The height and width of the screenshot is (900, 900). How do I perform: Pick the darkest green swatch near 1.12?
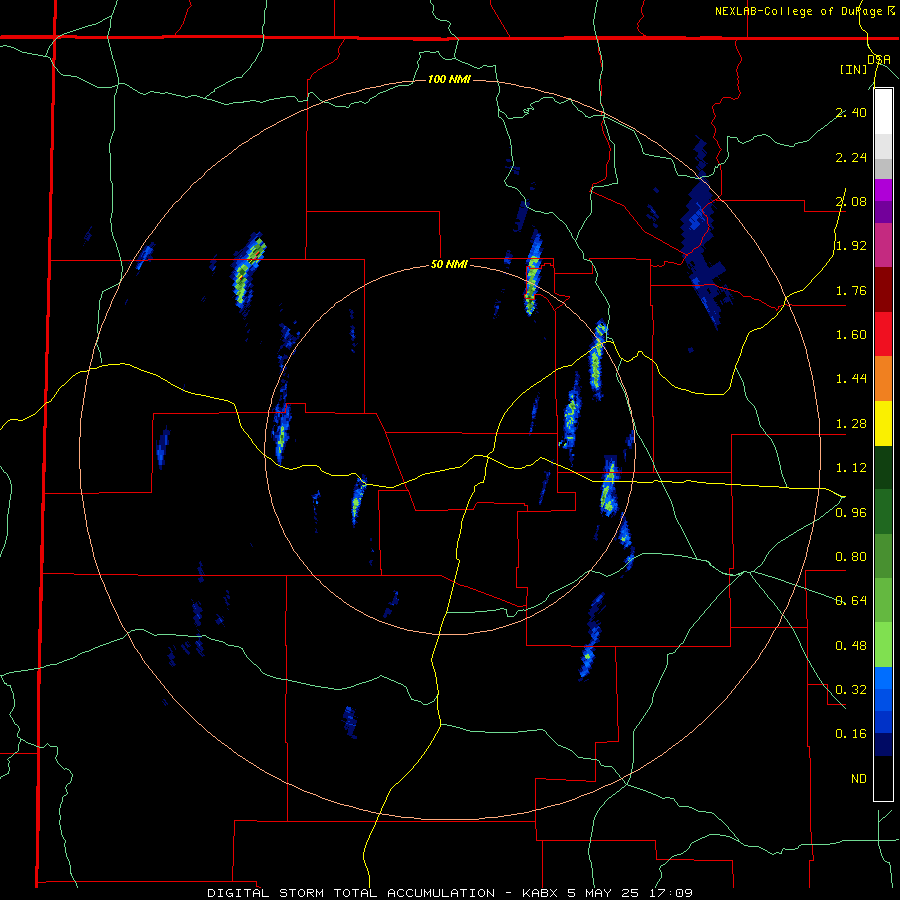[x=883, y=468]
